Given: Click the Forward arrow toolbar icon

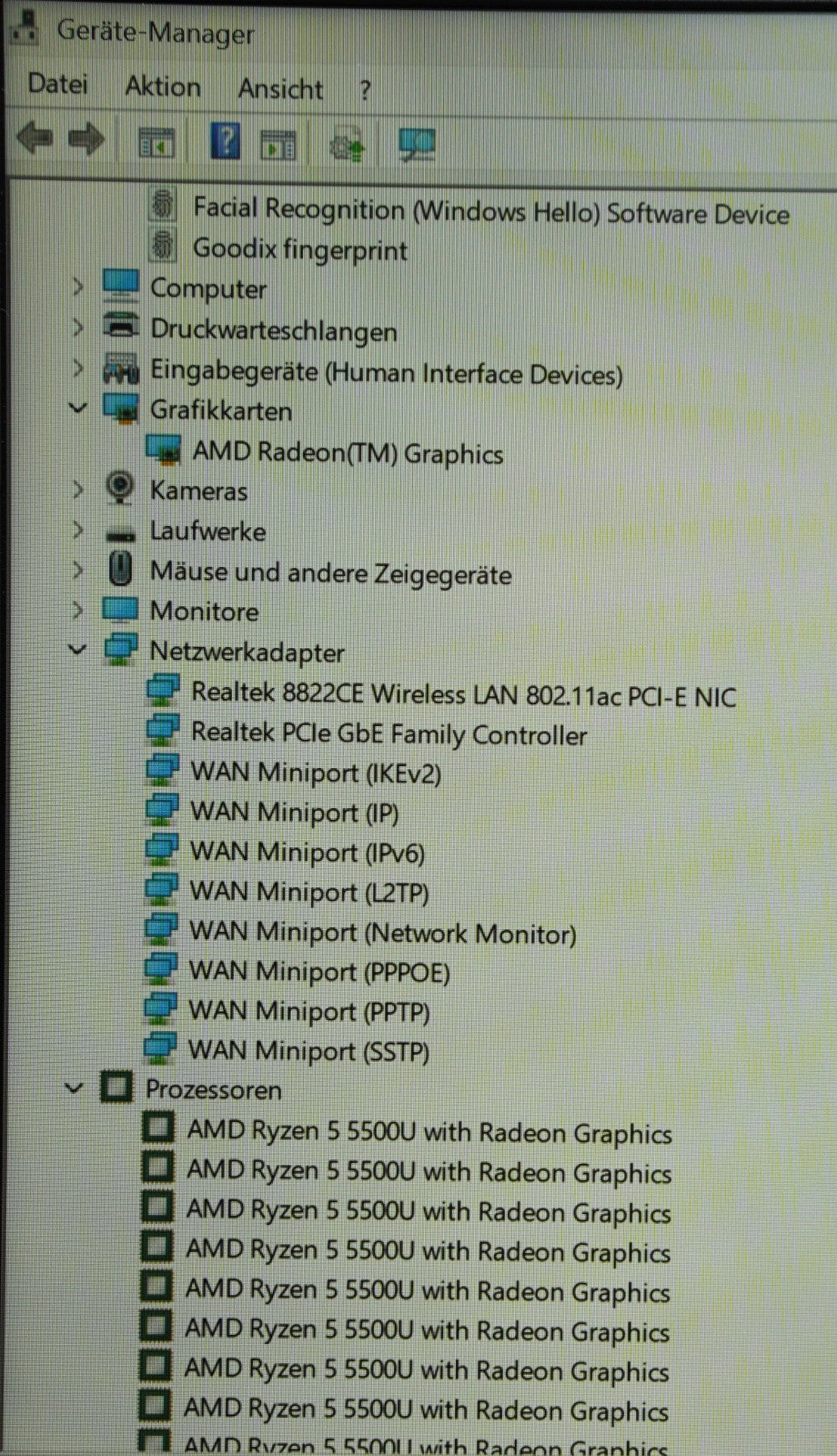Looking at the screenshot, I should tap(87, 140).
